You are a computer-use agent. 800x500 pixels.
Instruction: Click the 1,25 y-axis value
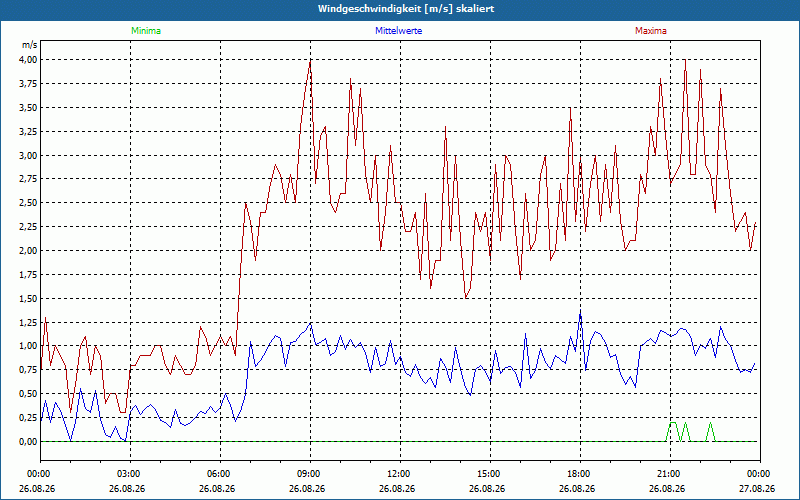tap(28, 322)
